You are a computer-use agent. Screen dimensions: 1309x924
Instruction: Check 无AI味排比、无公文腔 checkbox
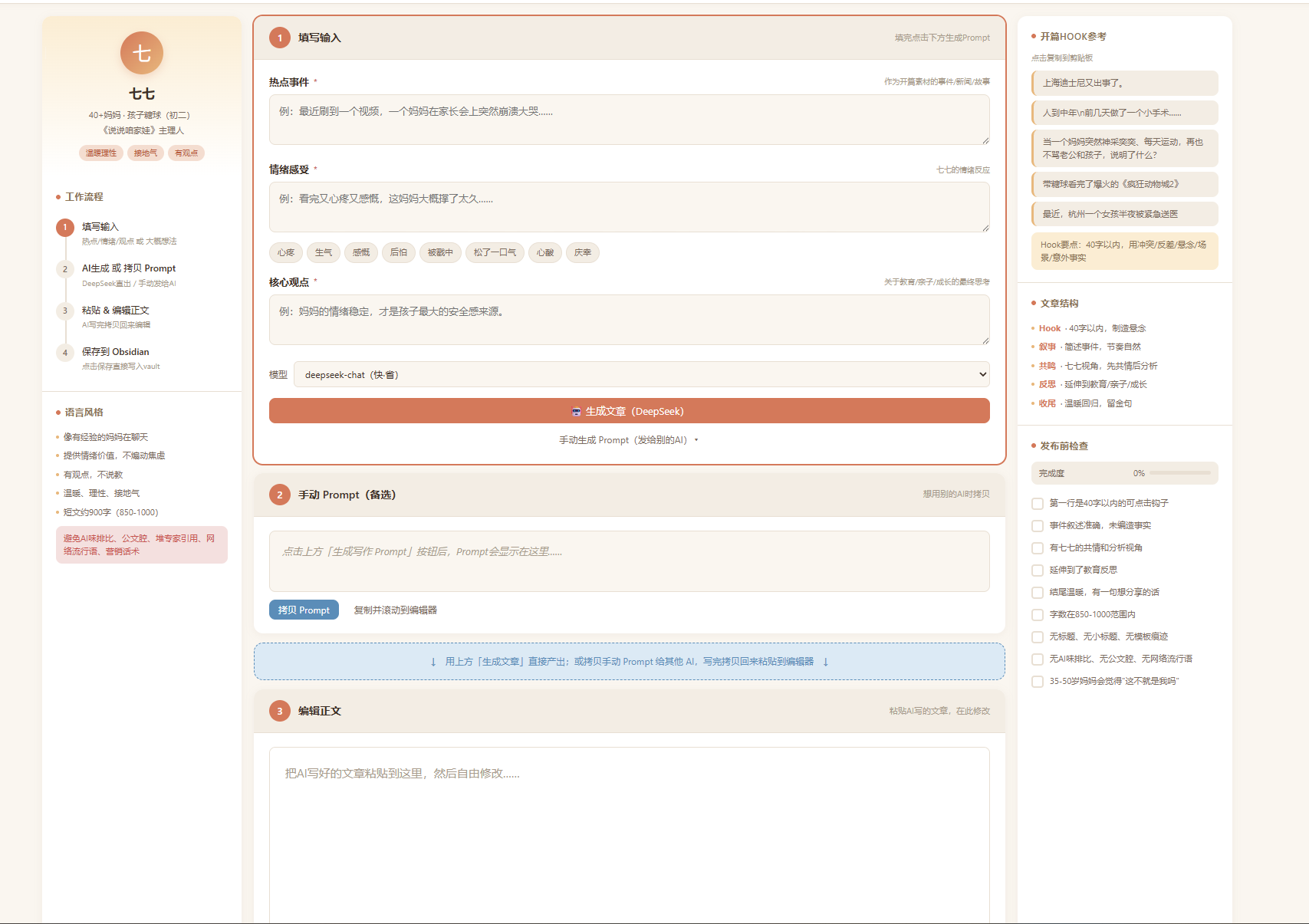(1038, 659)
